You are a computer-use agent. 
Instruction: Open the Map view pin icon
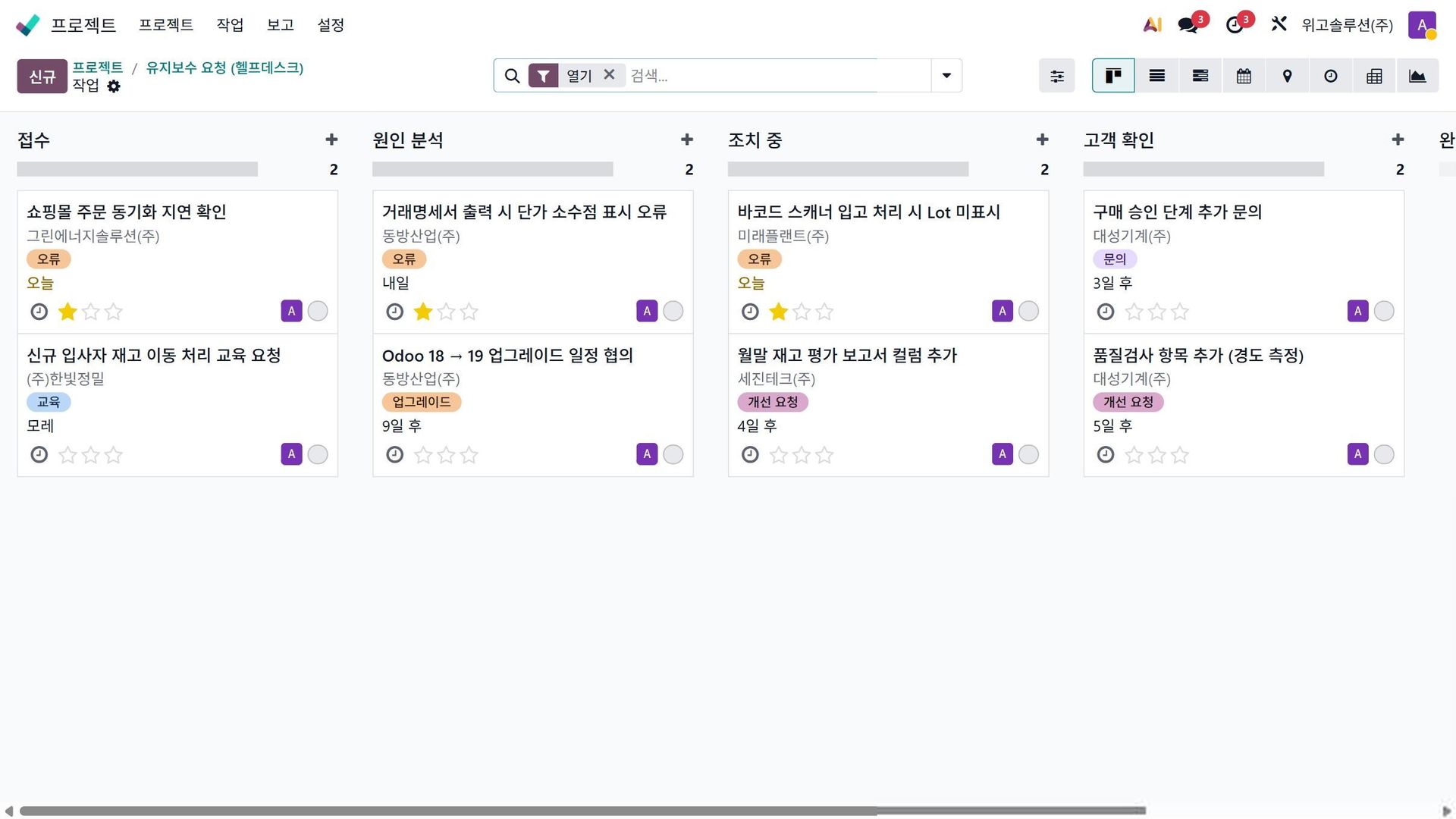(x=1287, y=76)
